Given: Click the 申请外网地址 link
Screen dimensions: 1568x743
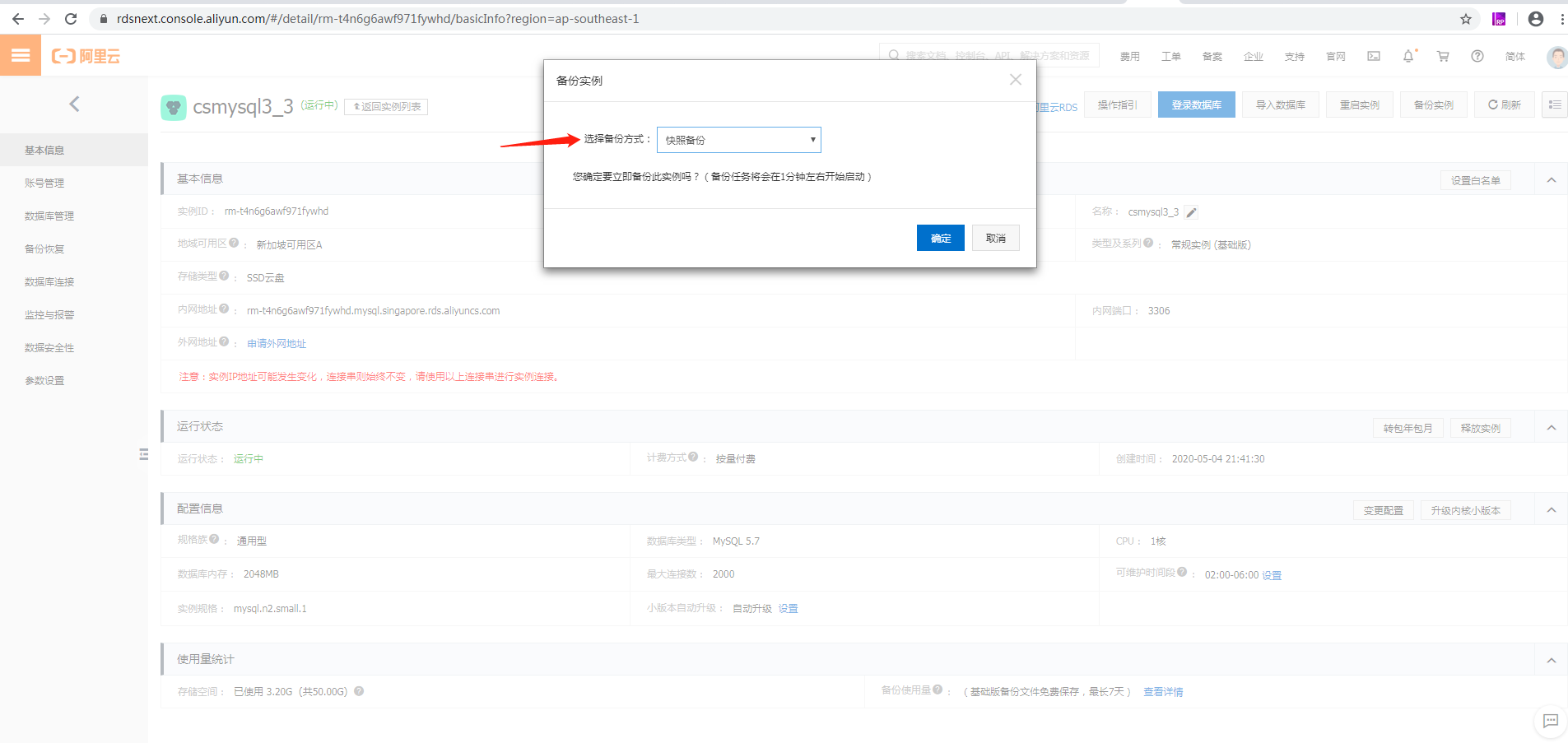Looking at the screenshot, I should point(277,343).
